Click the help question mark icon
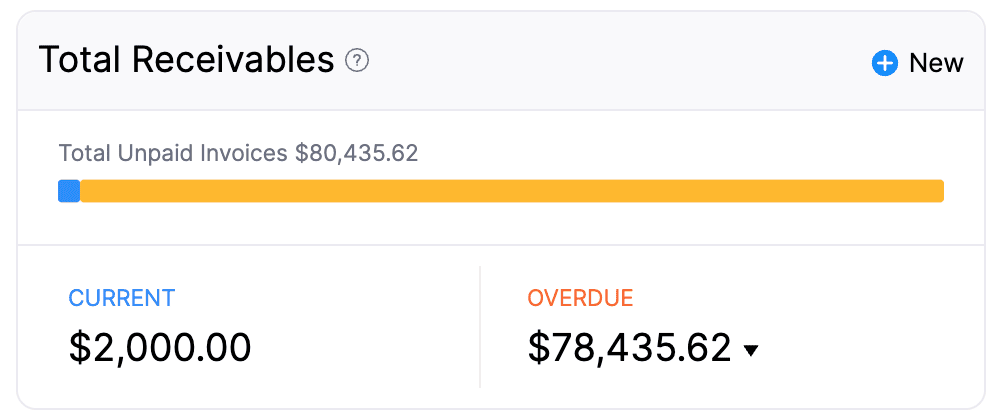The width and height of the screenshot is (1000, 416). [357, 61]
